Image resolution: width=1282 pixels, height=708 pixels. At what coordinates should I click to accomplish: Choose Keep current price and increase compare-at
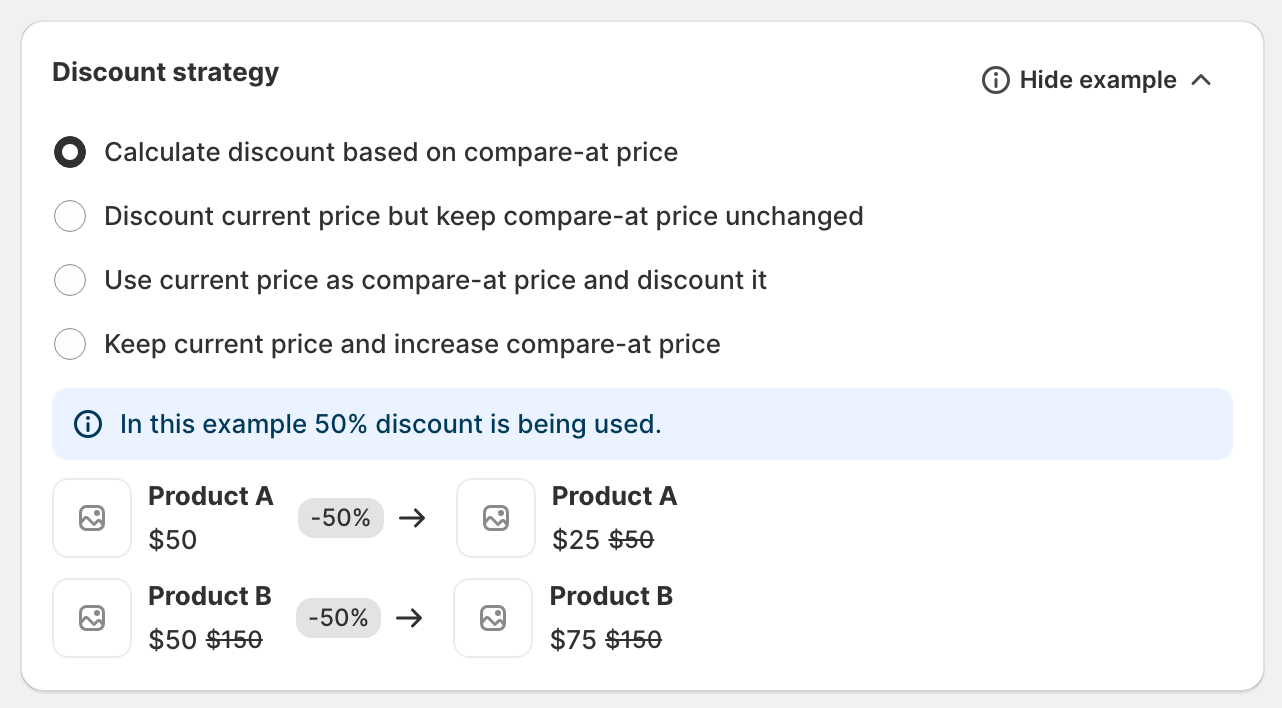click(70, 344)
